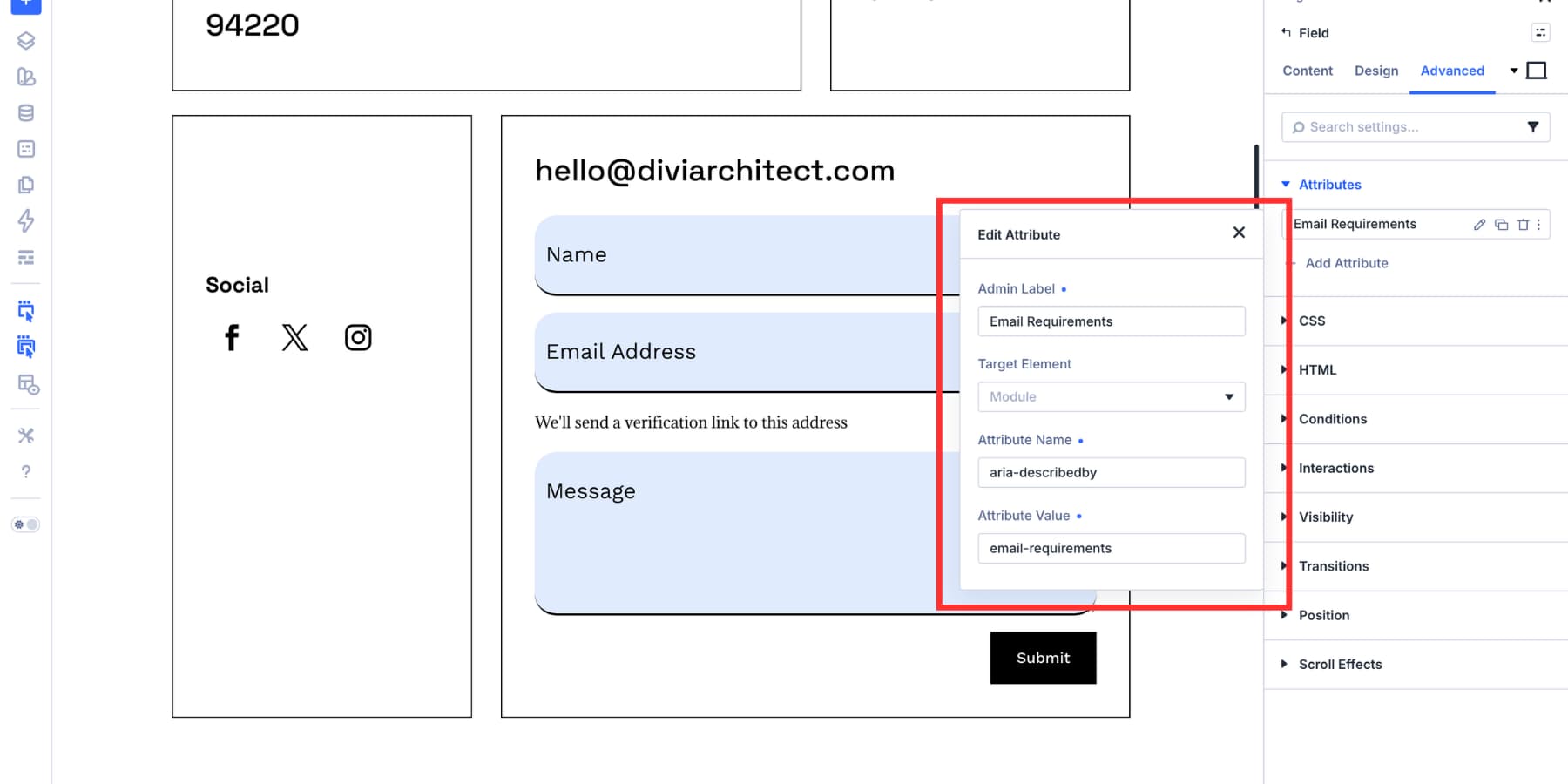Image resolution: width=1568 pixels, height=784 pixels.
Task: Click the Field panel title
Action: [x=1314, y=33]
